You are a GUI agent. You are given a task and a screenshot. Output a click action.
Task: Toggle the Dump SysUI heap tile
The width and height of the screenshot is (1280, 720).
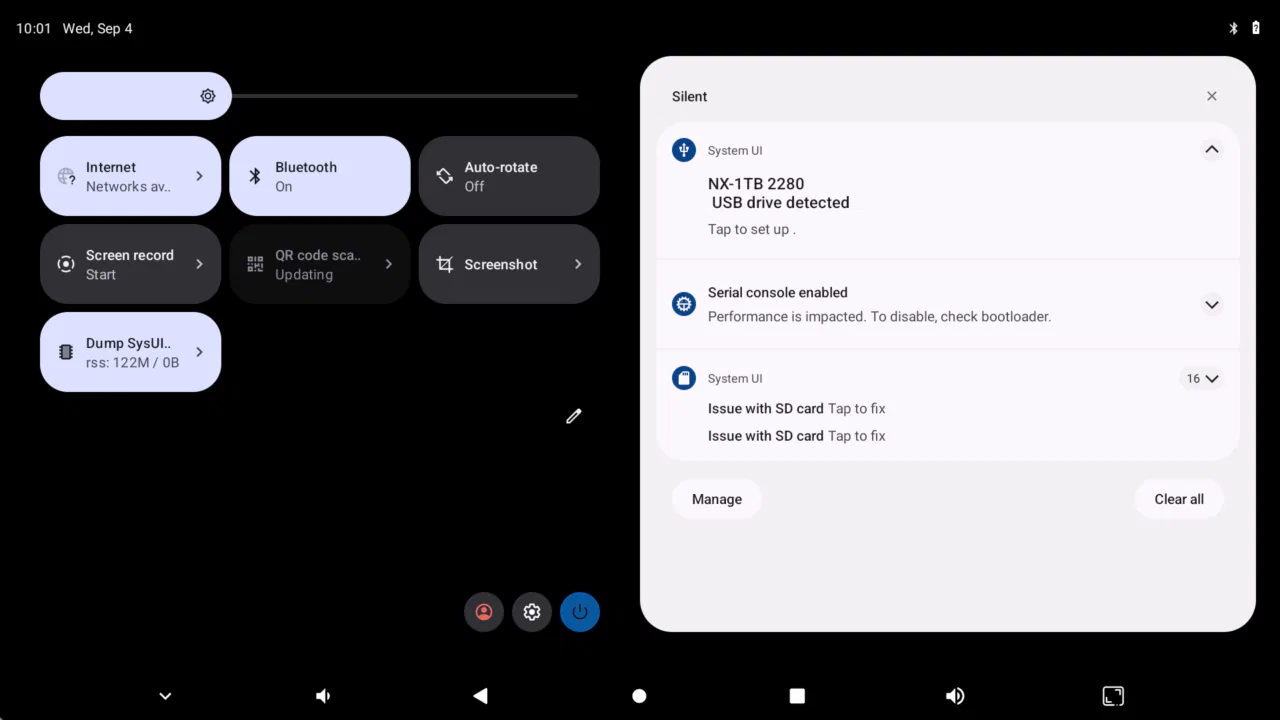pyautogui.click(x=130, y=352)
